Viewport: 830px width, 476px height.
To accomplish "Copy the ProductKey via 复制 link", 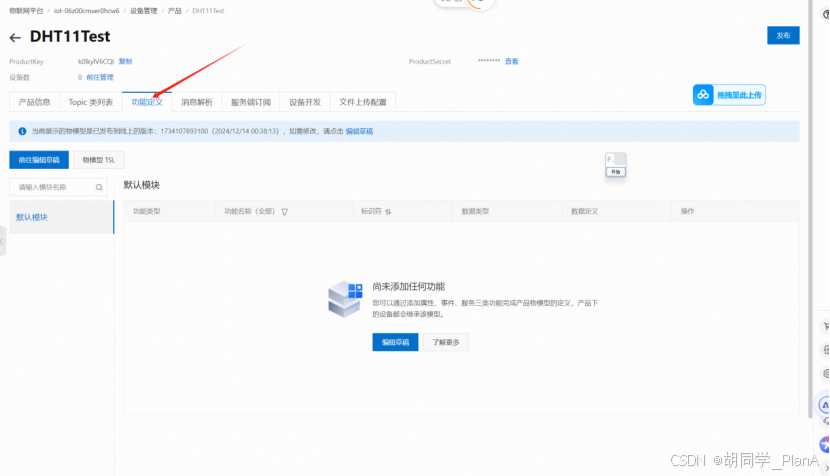I will click(x=125, y=61).
